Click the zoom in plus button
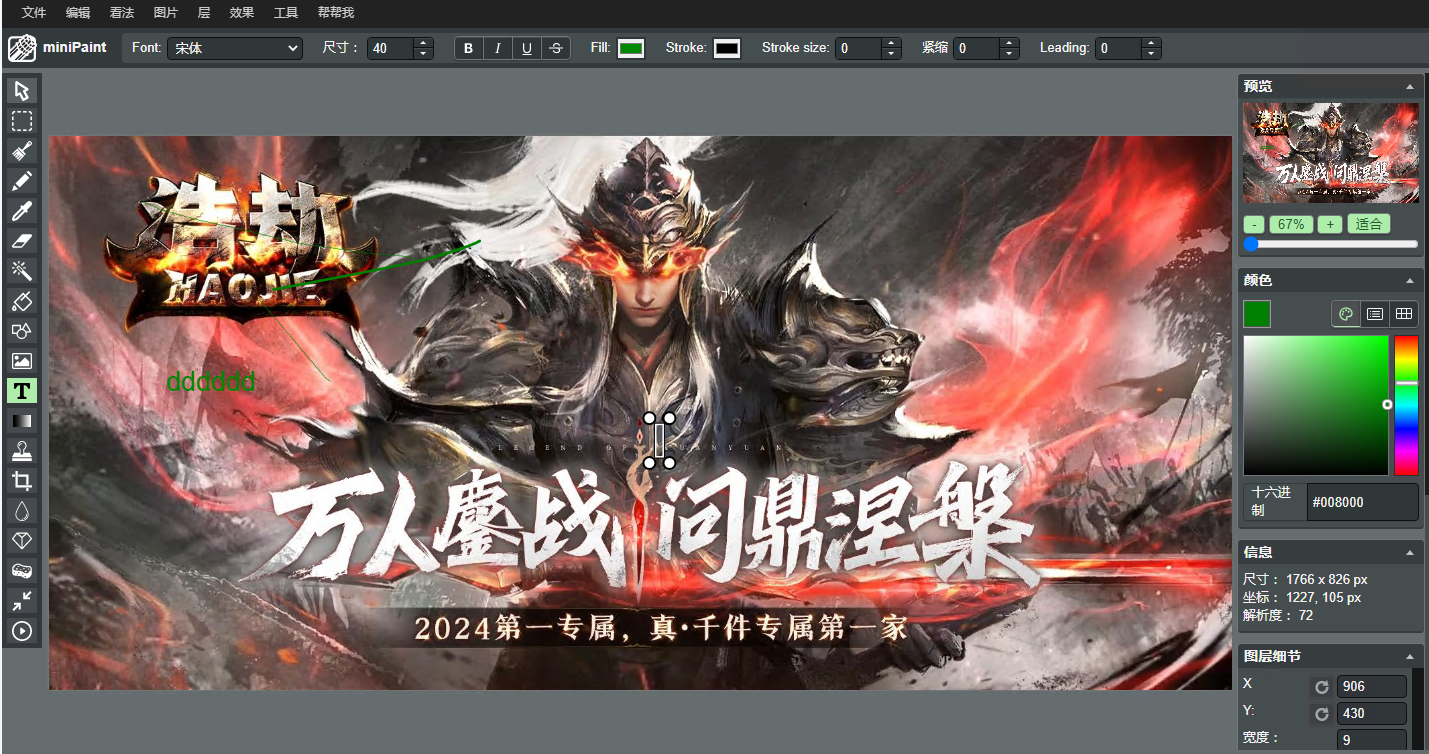 tap(1329, 224)
